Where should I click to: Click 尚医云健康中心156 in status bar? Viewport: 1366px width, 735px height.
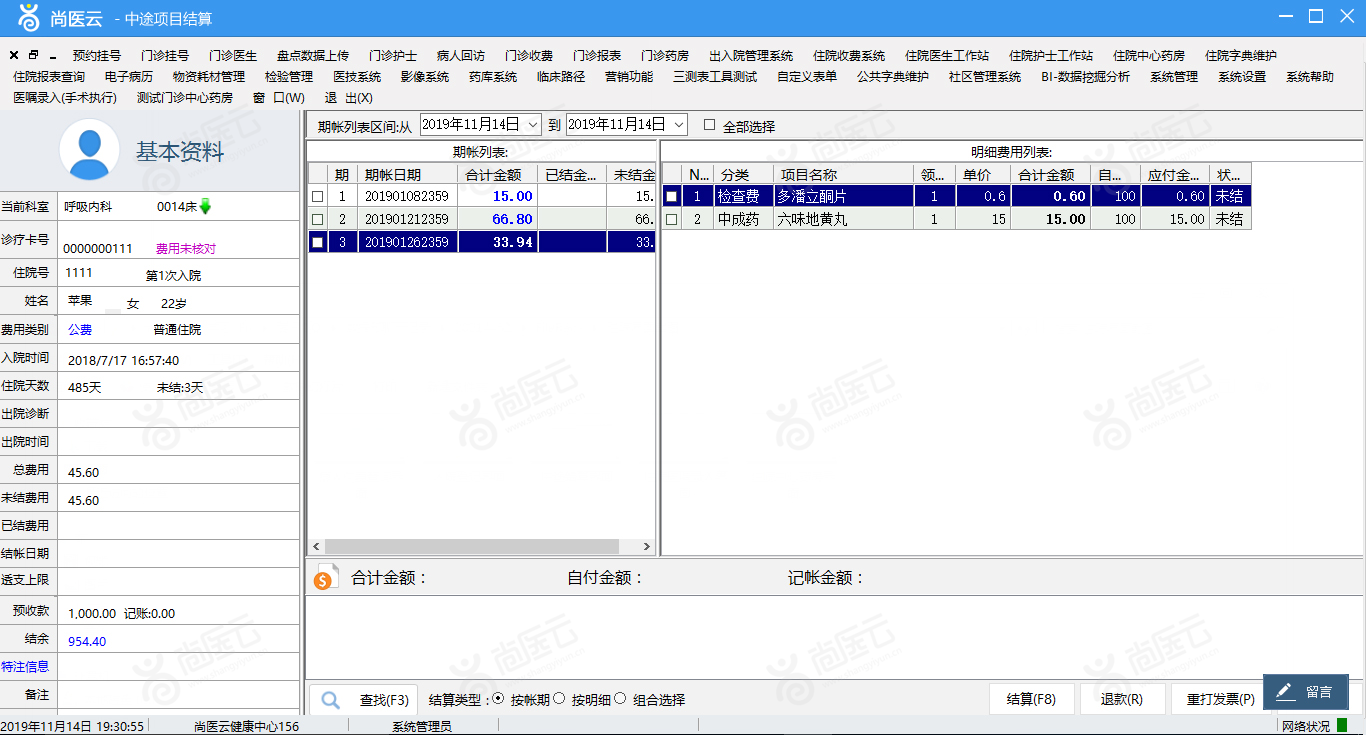(246, 726)
